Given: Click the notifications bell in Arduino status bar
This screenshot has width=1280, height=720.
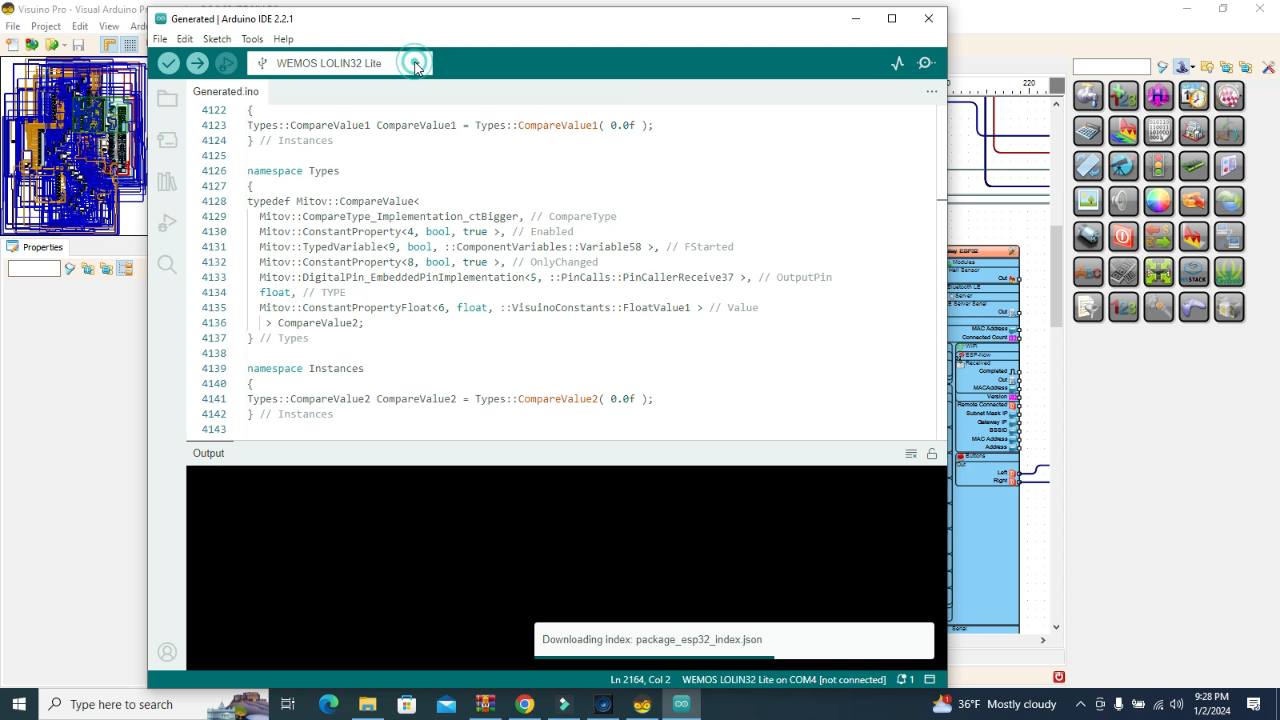Looking at the screenshot, I should (905, 679).
